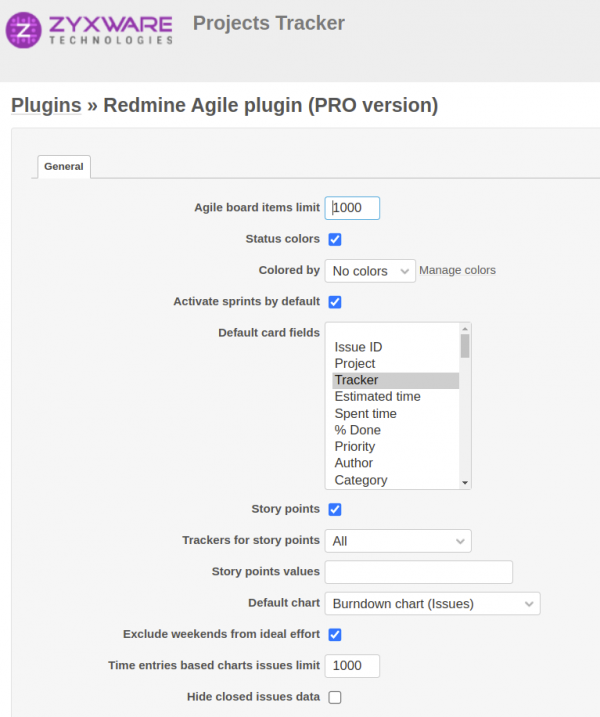This screenshot has height=717, width=600.
Task: Enable the Hide closed issues data checkbox
Action: pyautogui.click(x=335, y=697)
